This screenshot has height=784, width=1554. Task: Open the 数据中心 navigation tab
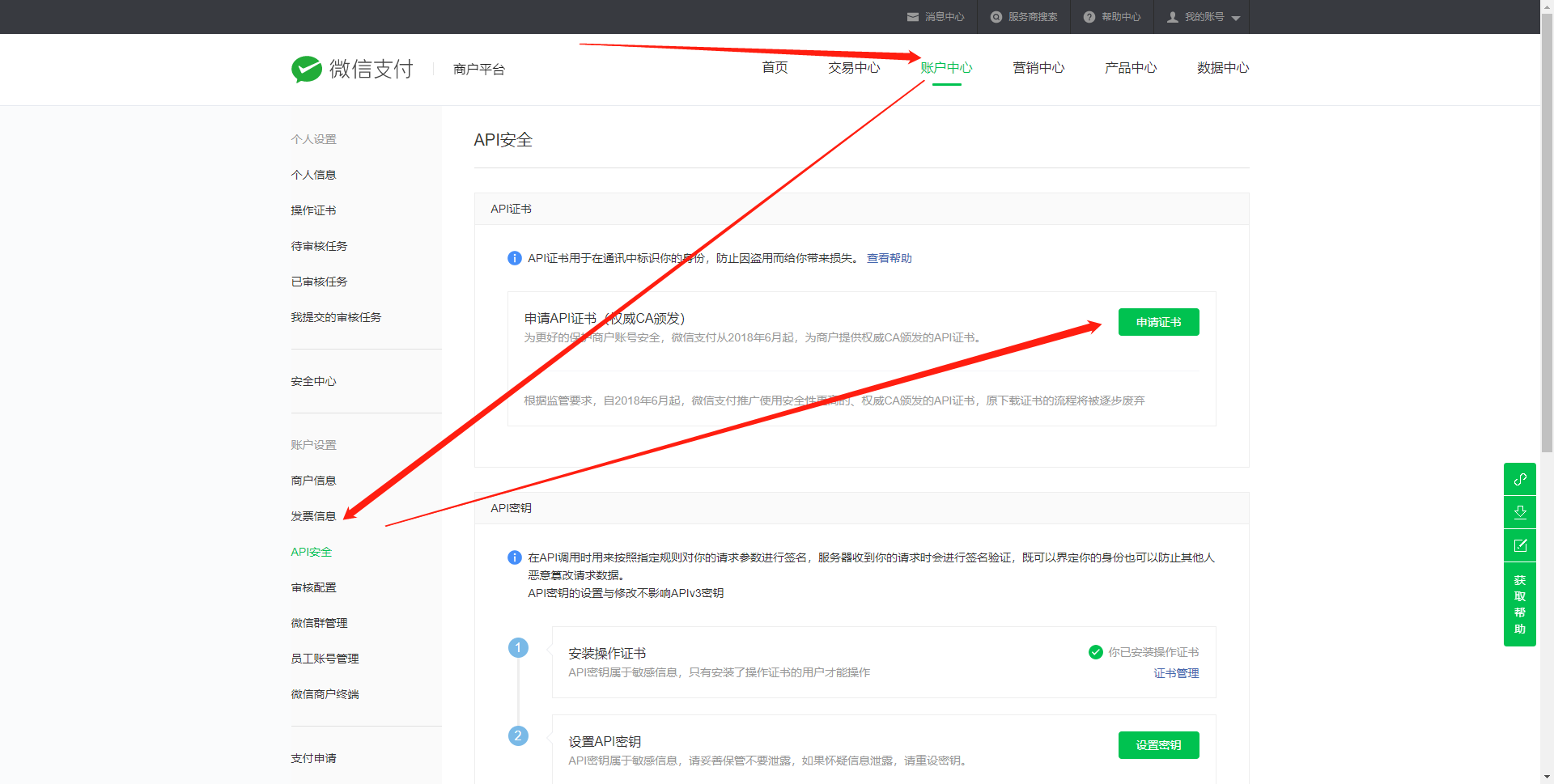pos(1223,68)
